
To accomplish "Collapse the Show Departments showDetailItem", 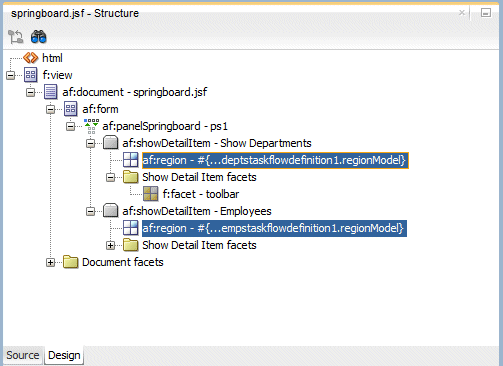I will [x=91, y=143].
